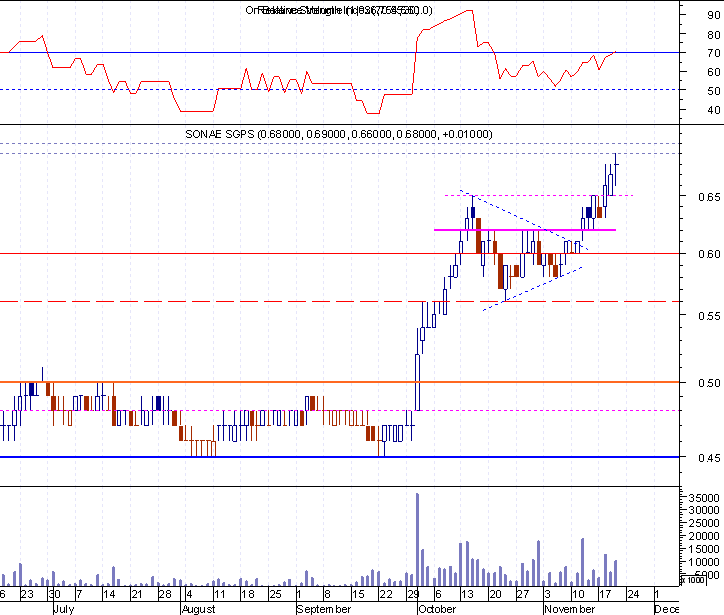This screenshot has height=615, width=724.
Task: Click the red RSI line peak above 90
Action: (470, 11)
